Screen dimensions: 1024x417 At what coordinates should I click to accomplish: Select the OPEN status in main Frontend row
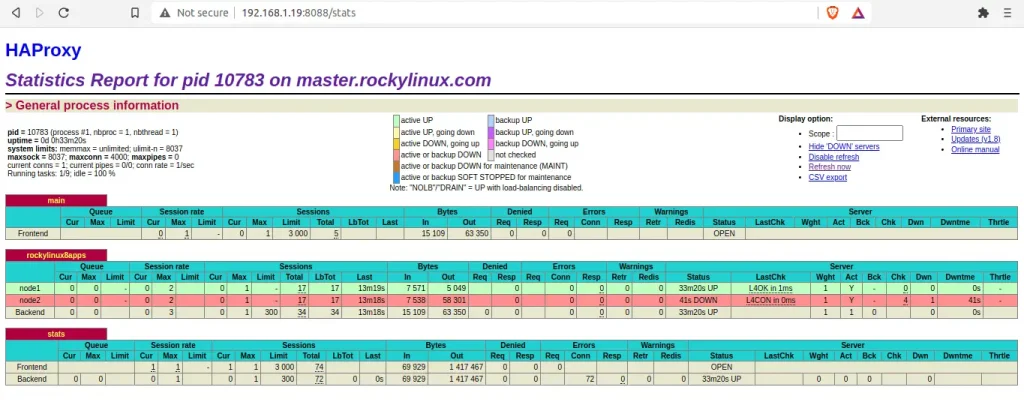coord(724,233)
